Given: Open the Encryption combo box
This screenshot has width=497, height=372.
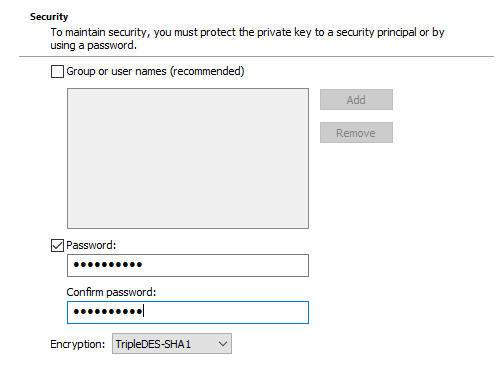Looking at the screenshot, I should click(x=172, y=344).
